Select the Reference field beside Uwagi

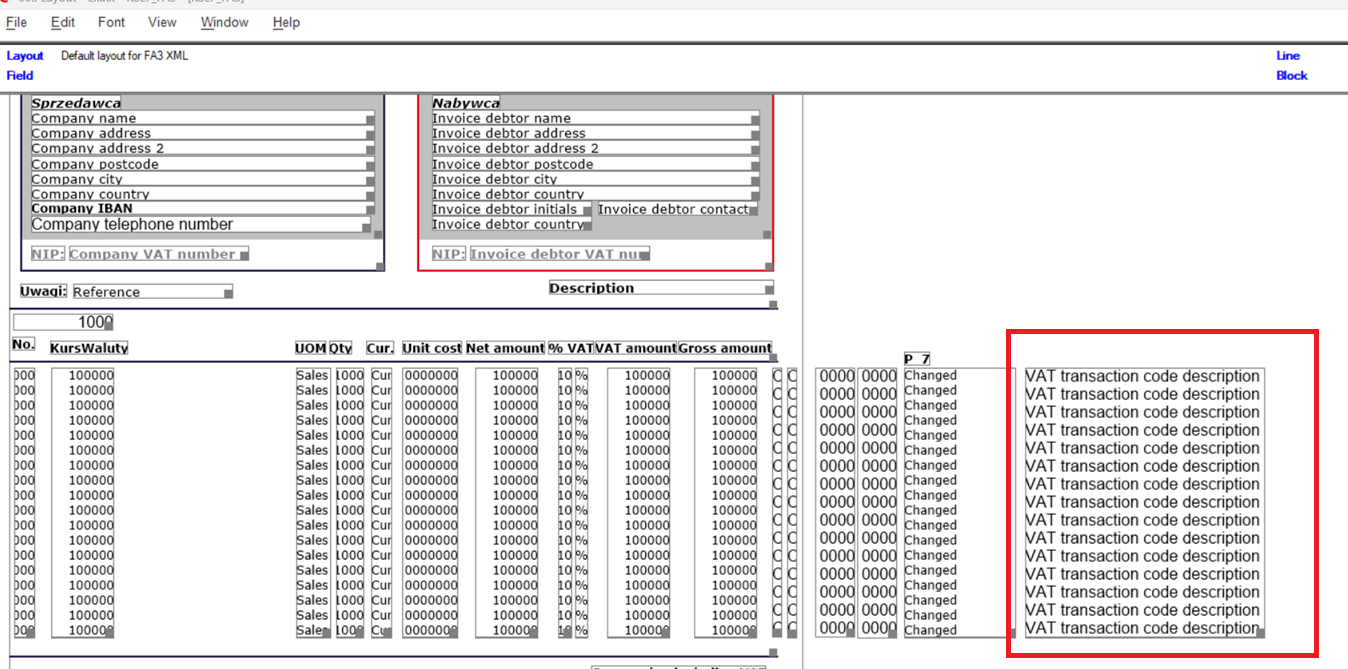(150, 292)
